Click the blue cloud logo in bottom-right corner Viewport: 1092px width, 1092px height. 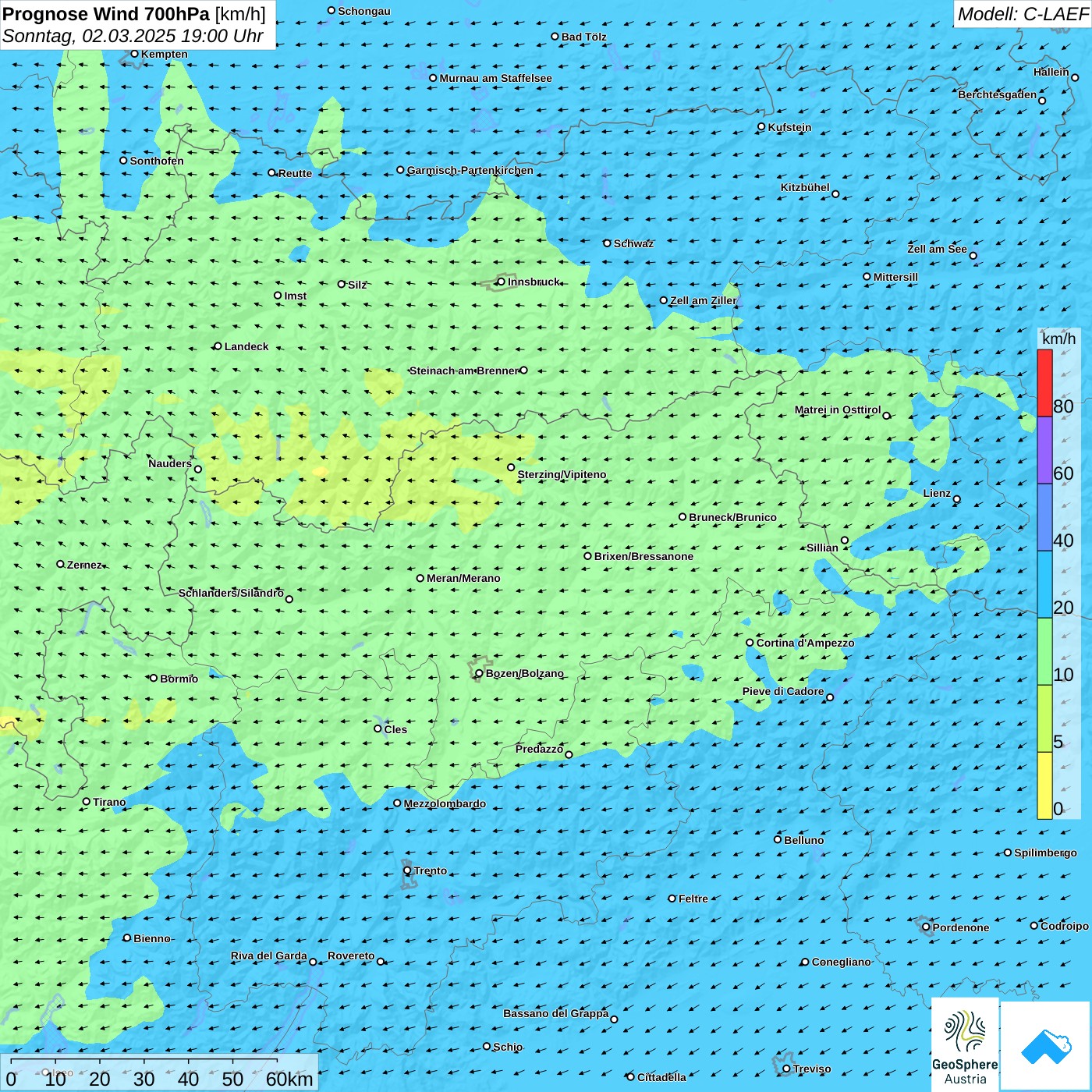click(1046, 1046)
